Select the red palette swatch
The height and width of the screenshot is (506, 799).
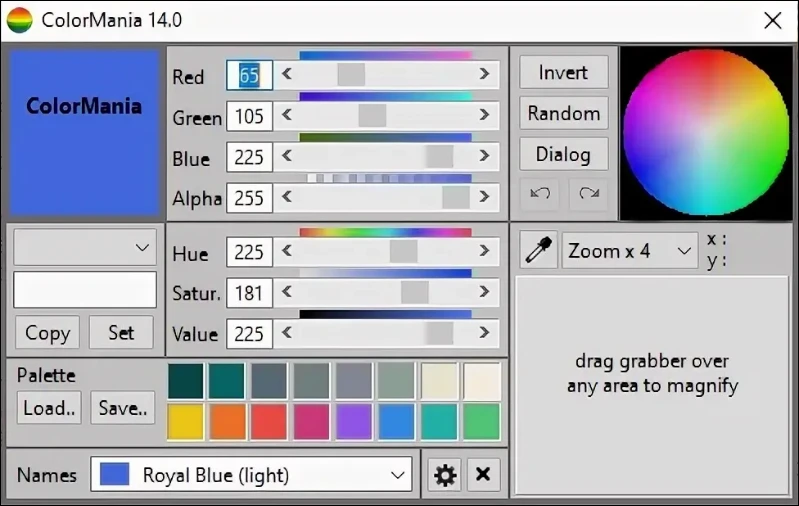[x=269, y=421]
